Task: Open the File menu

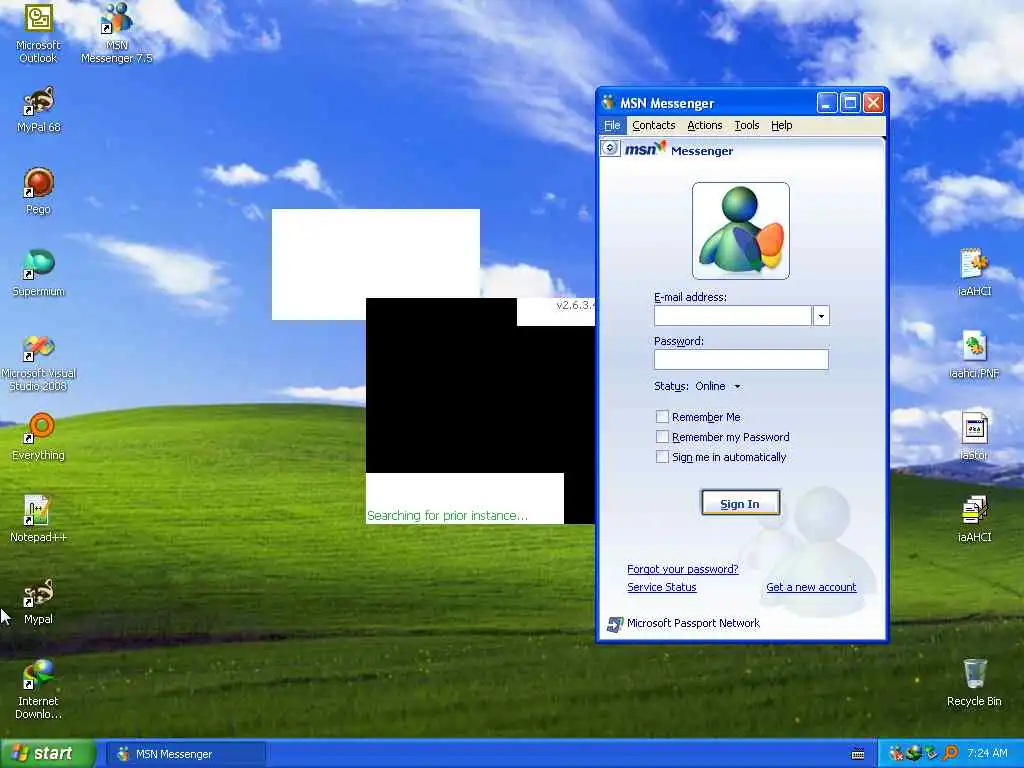Action: pyautogui.click(x=612, y=125)
